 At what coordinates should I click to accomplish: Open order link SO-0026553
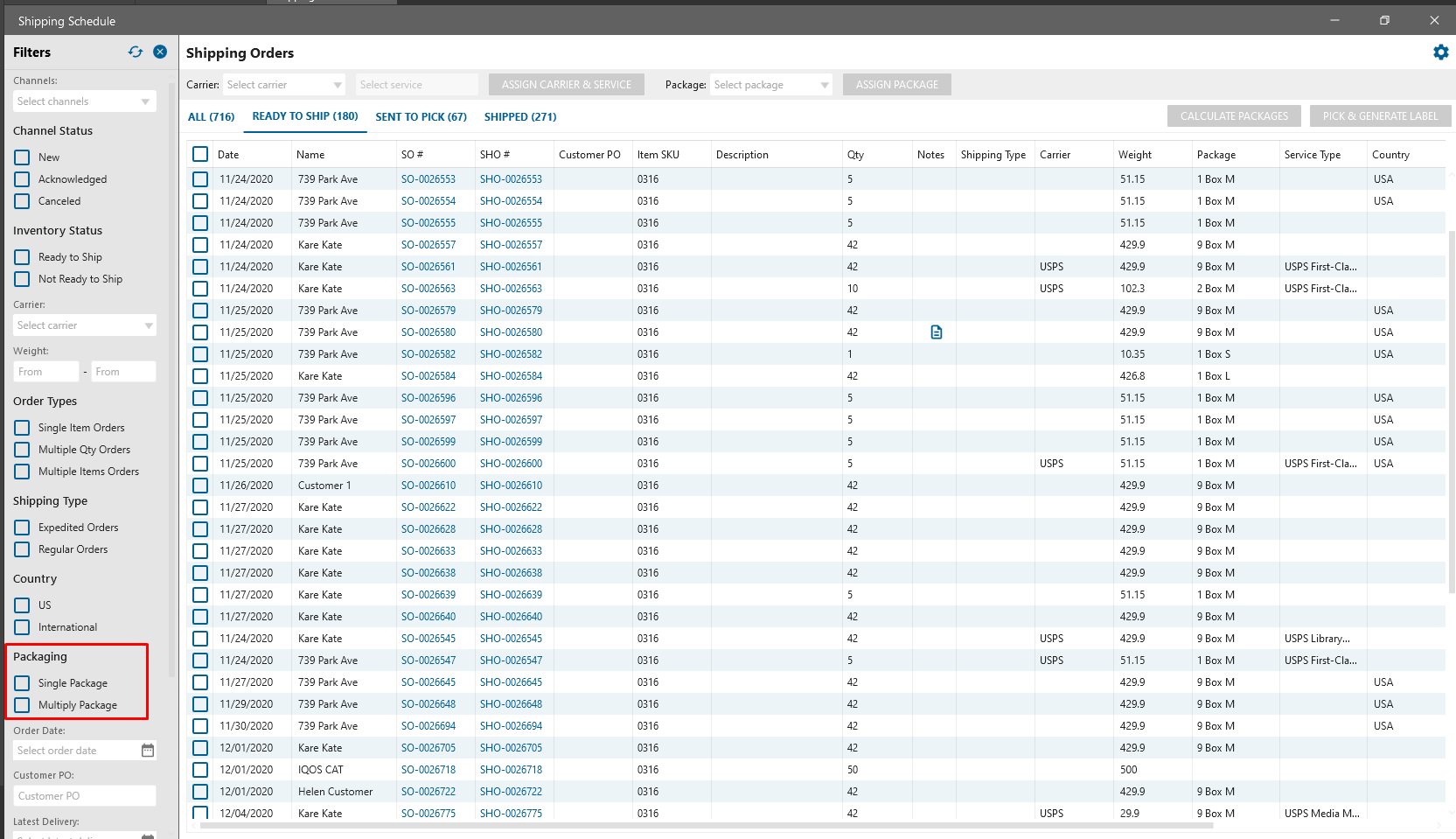pyautogui.click(x=428, y=179)
